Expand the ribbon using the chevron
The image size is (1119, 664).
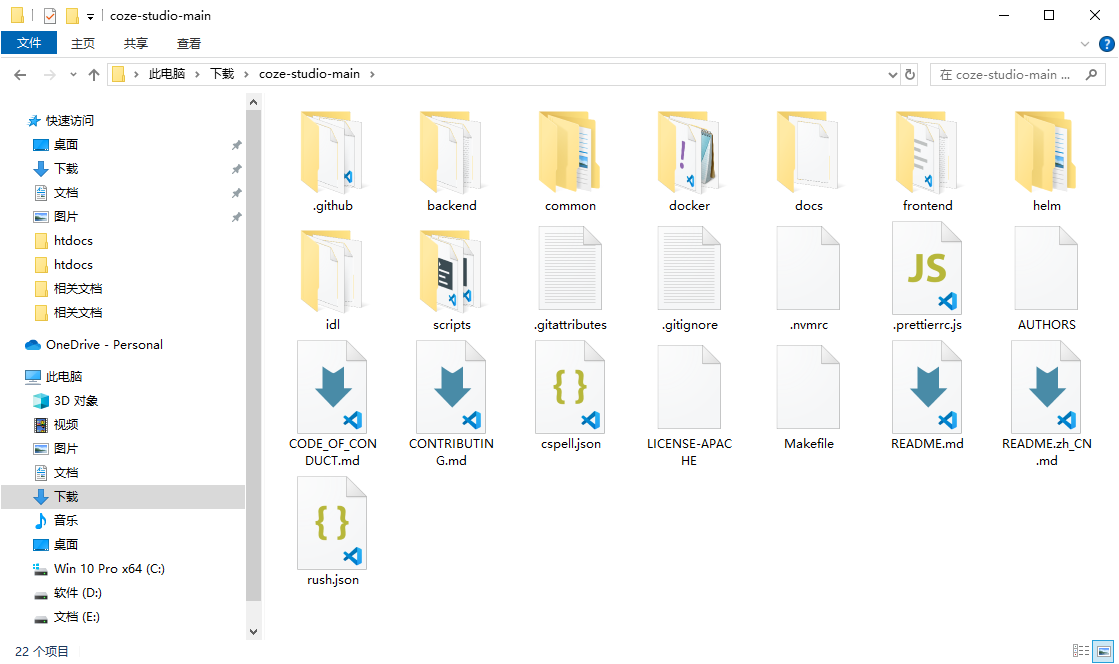[1085, 44]
